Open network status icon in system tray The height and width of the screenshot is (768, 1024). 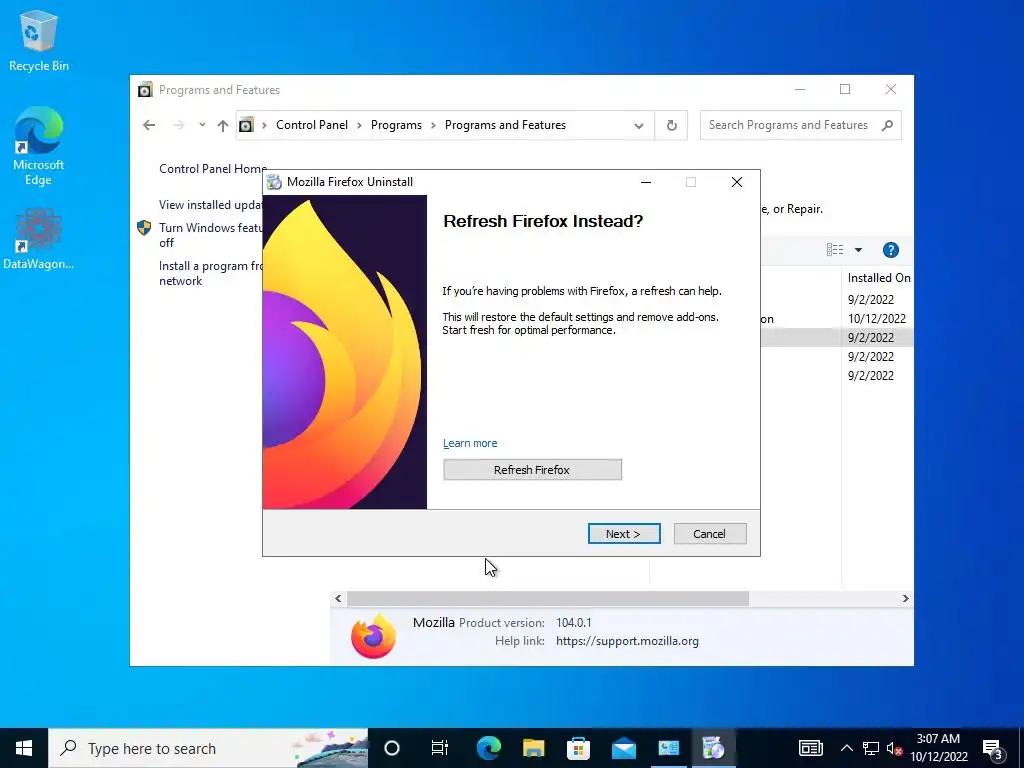[871, 748]
